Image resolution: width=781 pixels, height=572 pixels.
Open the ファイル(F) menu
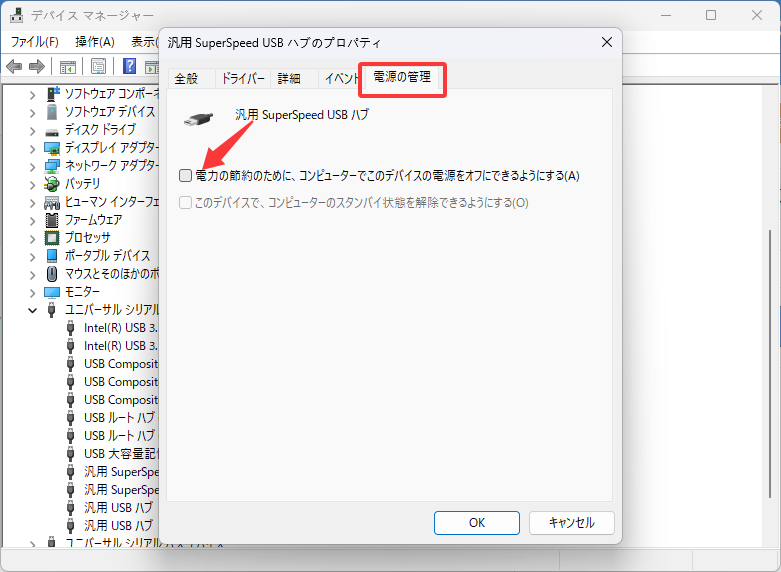(34, 42)
